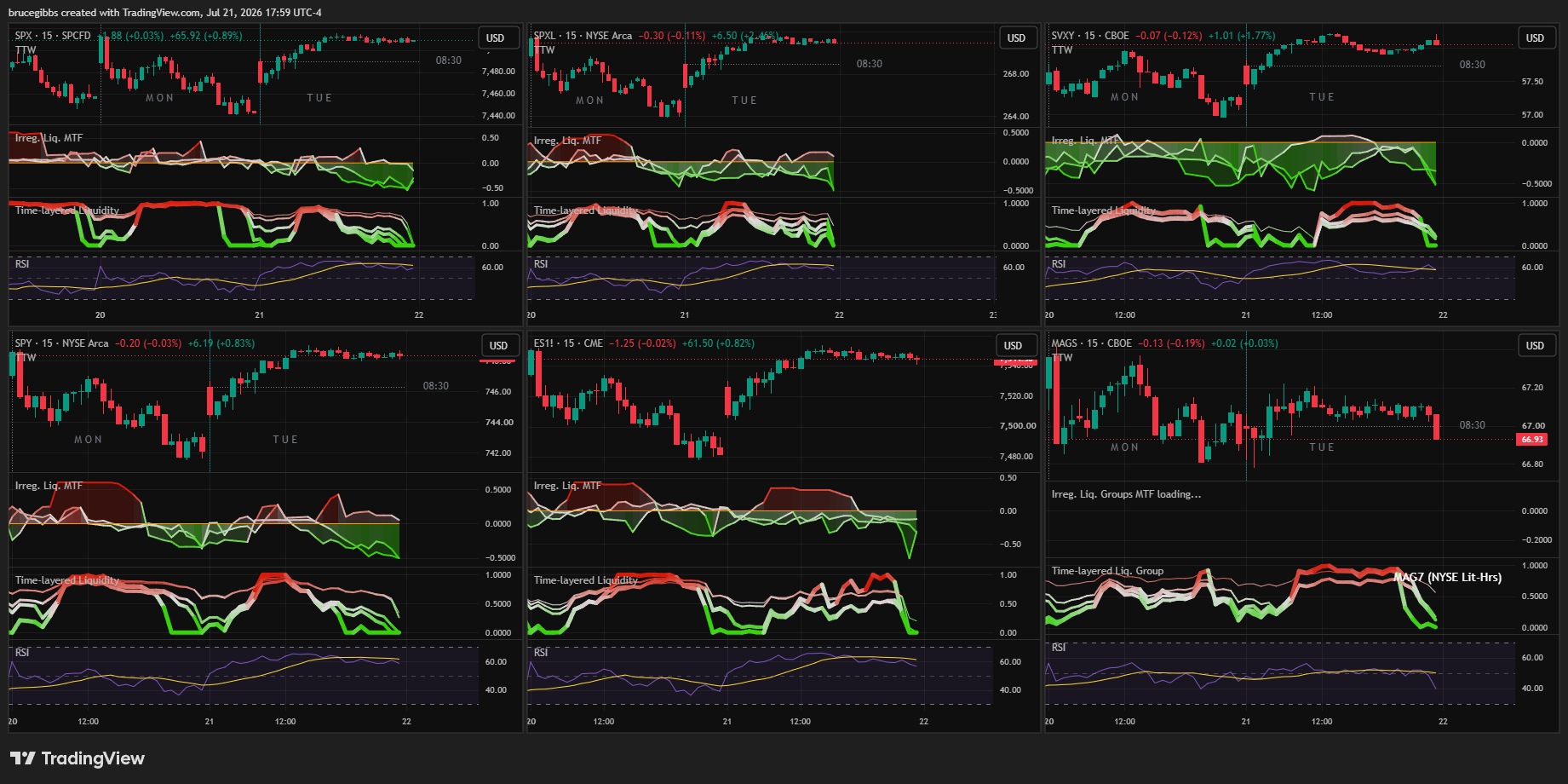Open USD currency selector on MAGS chart
Image resolution: width=1568 pixels, height=784 pixels.
[1535, 346]
